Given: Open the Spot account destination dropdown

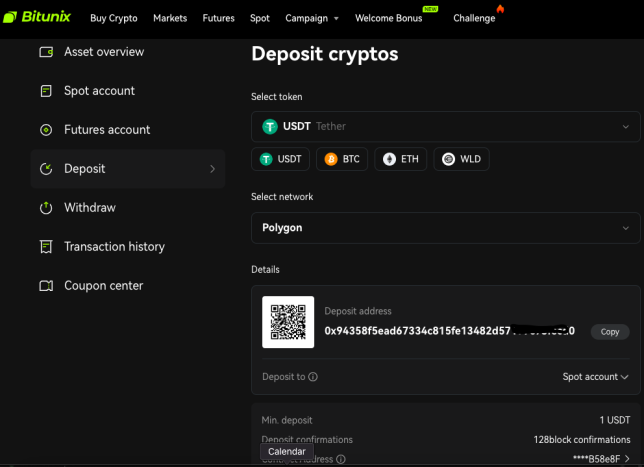Looking at the screenshot, I should [x=595, y=377].
